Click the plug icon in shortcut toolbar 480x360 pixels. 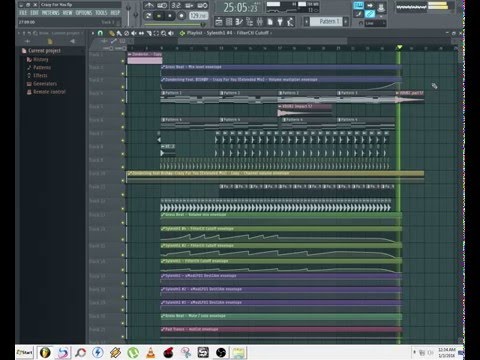pos(280,22)
